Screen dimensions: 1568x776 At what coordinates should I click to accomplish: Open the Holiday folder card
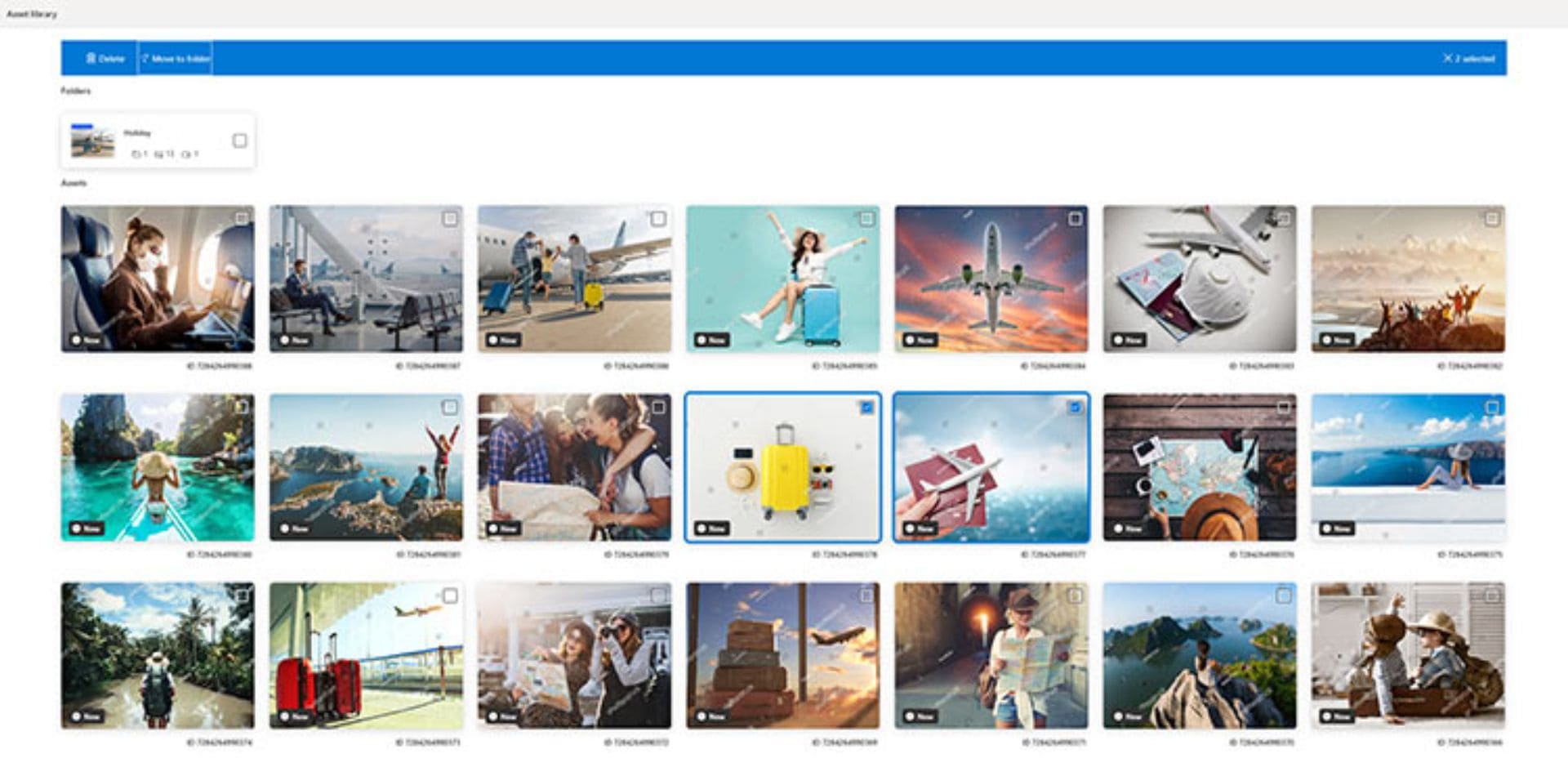pos(139,141)
